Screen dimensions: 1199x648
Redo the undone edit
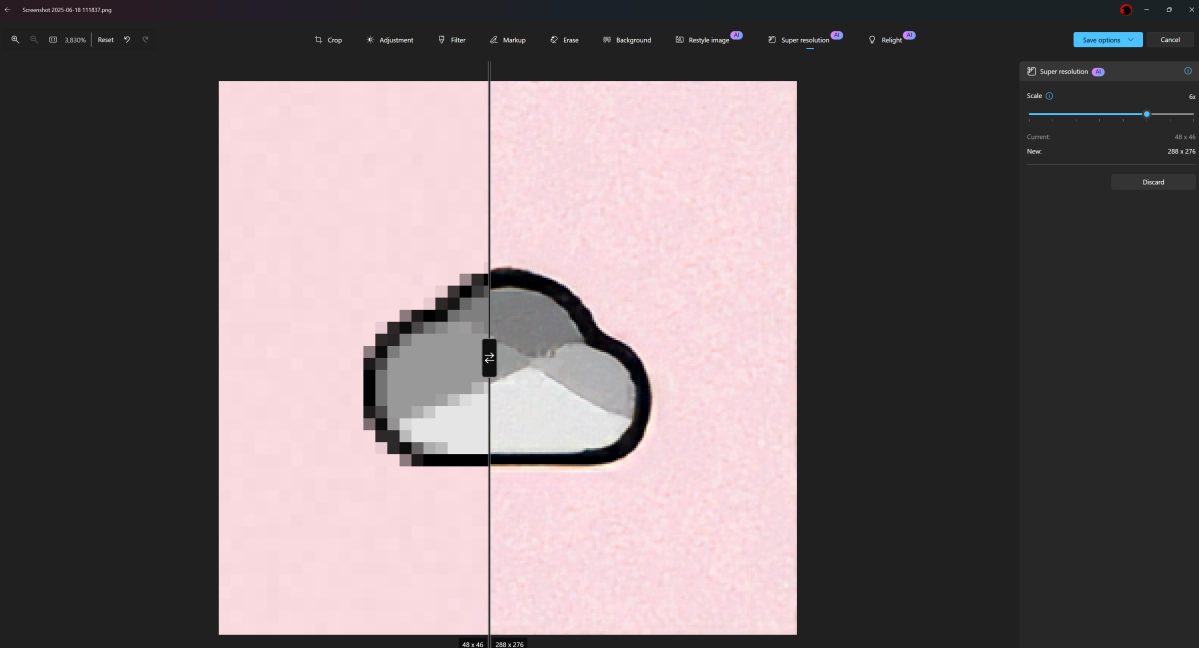coord(145,40)
